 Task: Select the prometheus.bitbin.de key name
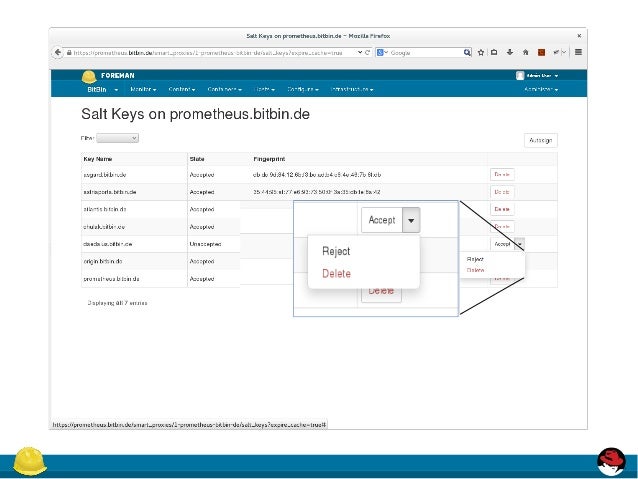tap(111, 279)
